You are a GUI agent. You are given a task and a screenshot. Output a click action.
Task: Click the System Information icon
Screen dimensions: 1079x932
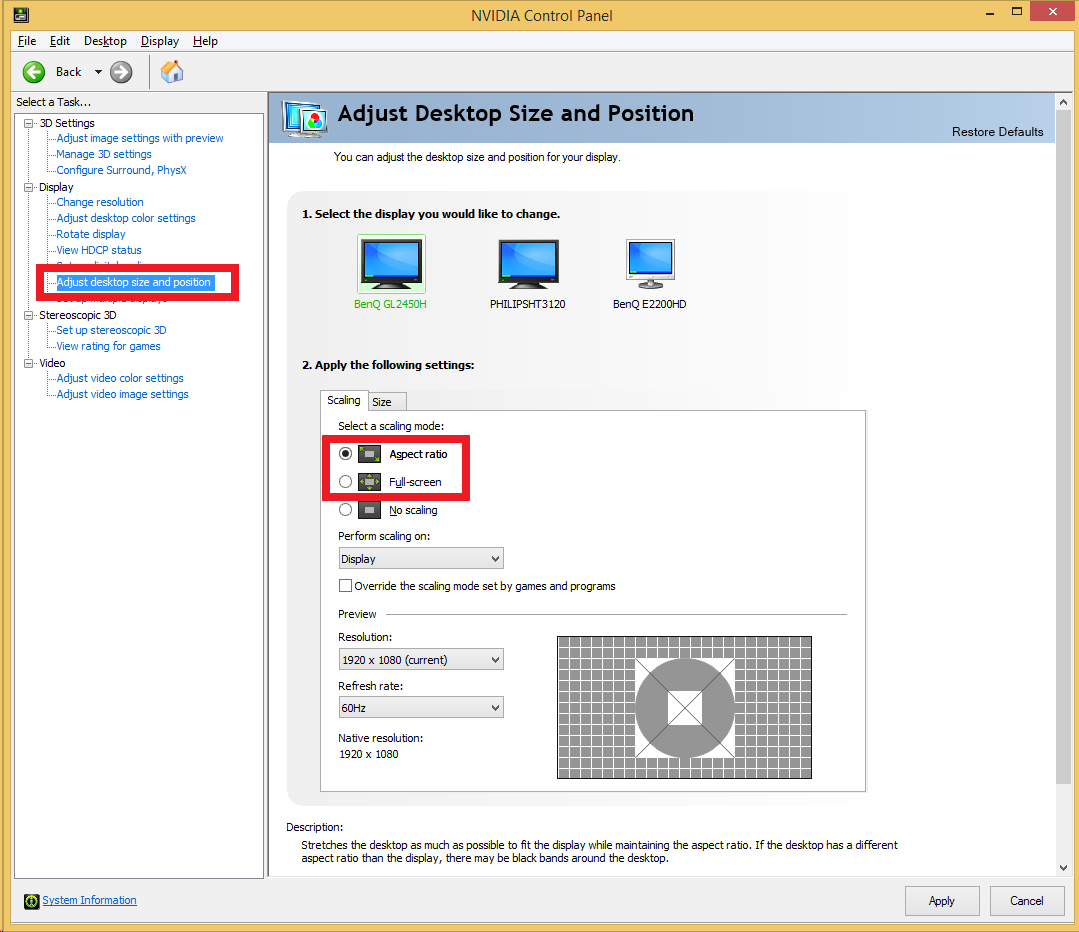[x=32, y=901]
